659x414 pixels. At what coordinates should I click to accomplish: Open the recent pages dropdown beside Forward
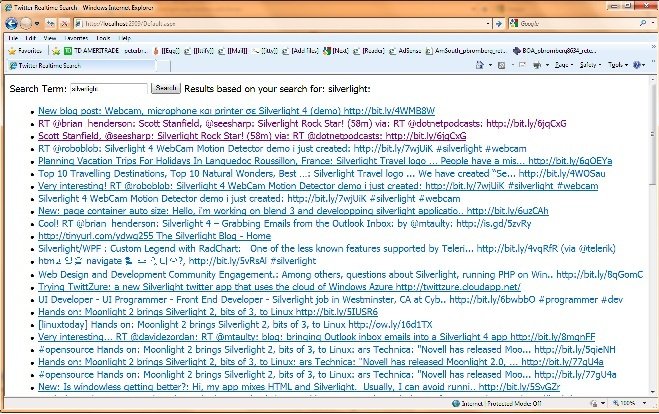tap(37, 24)
